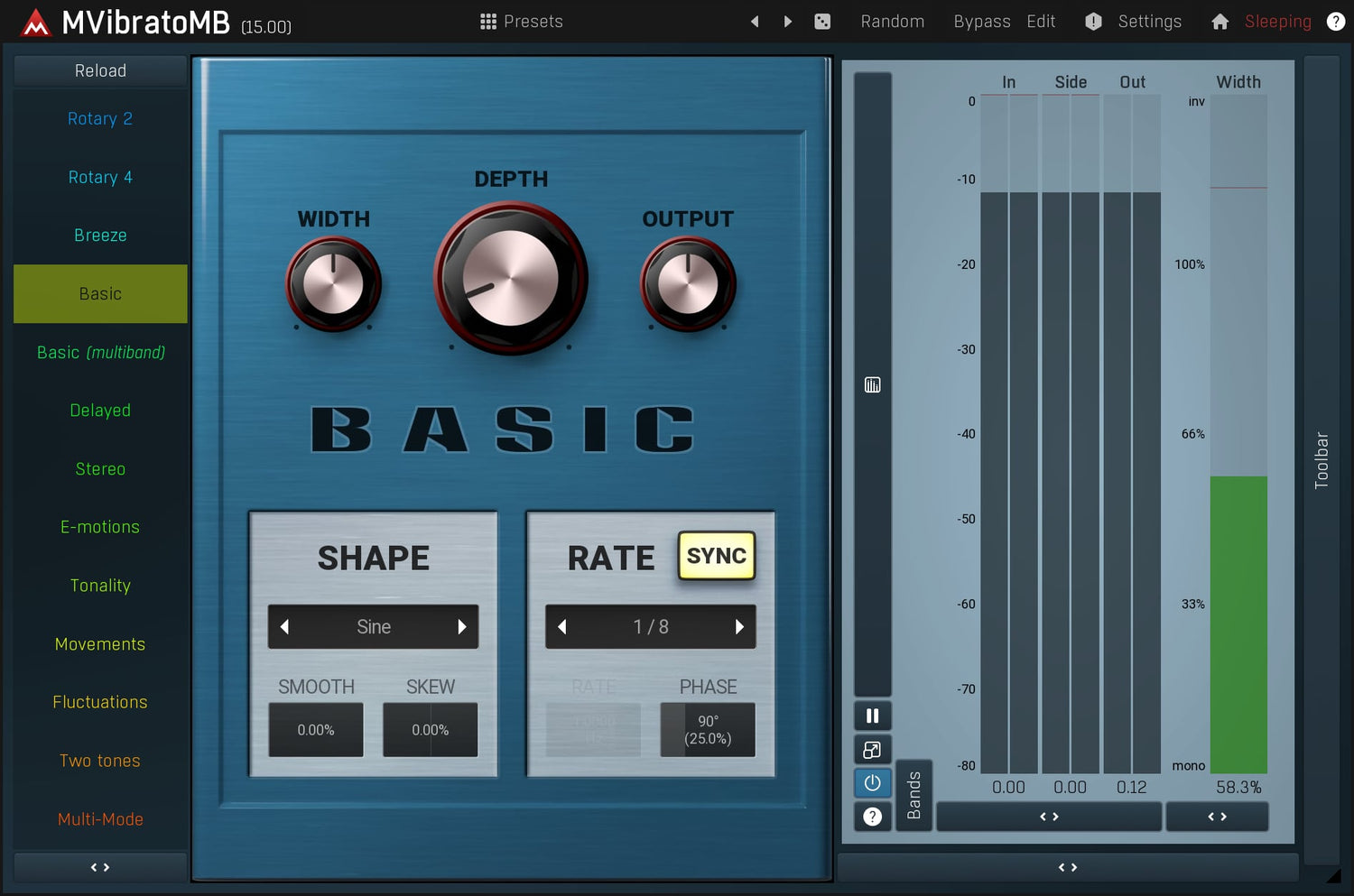Viewport: 1354px width, 896px height.
Task: Open the meter help question mark icon
Action: point(872,817)
